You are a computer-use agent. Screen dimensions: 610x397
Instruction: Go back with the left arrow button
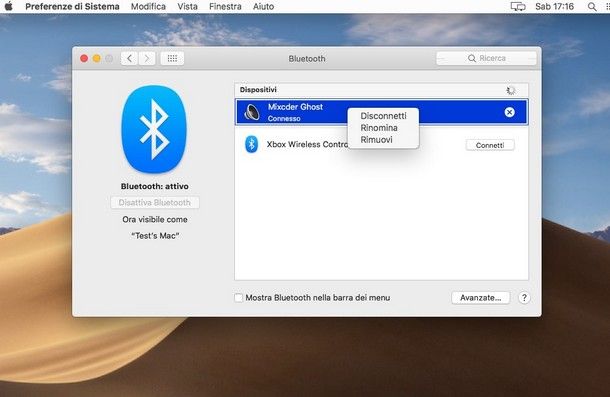tap(130, 58)
